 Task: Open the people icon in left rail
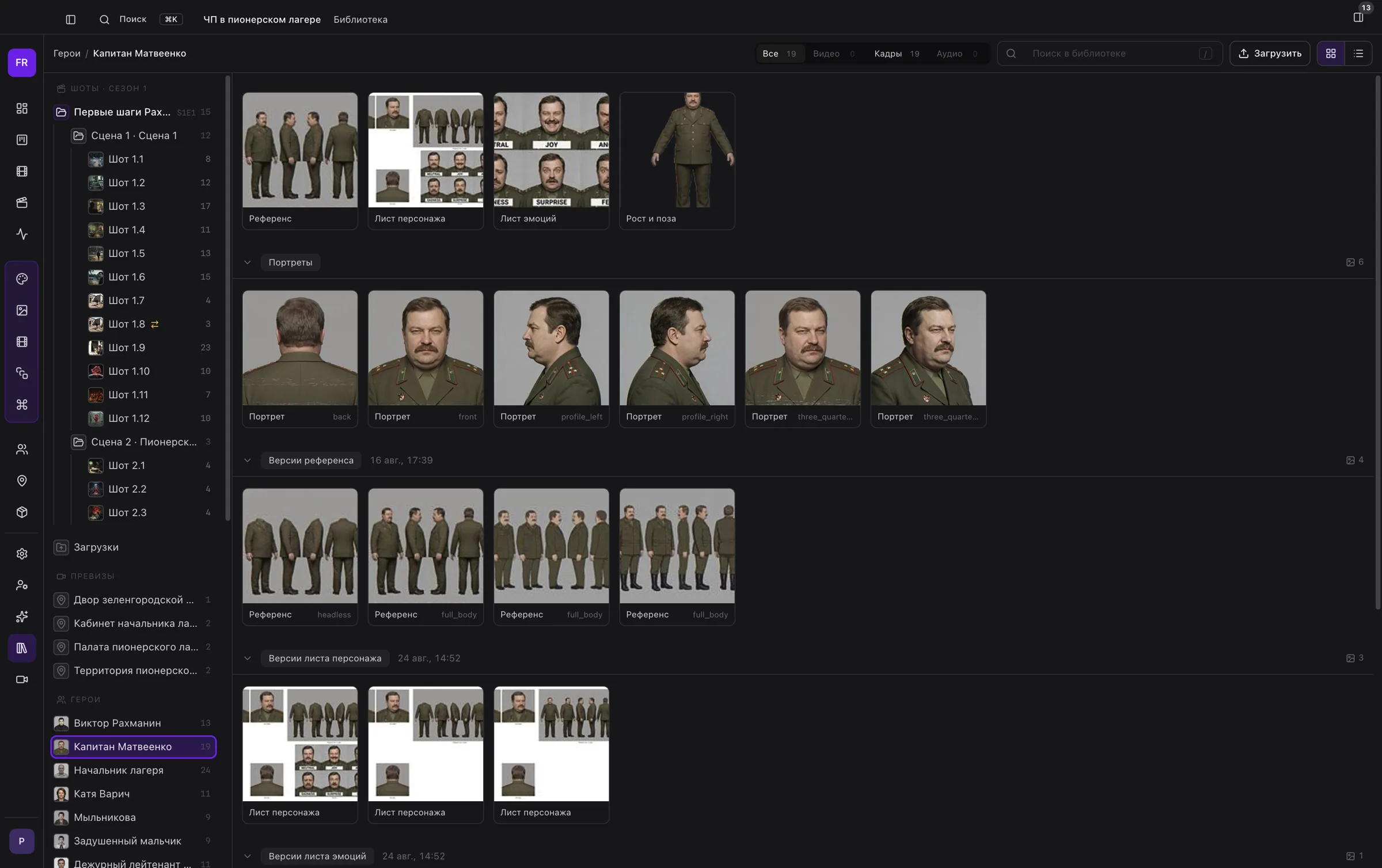tap(22, 450)
